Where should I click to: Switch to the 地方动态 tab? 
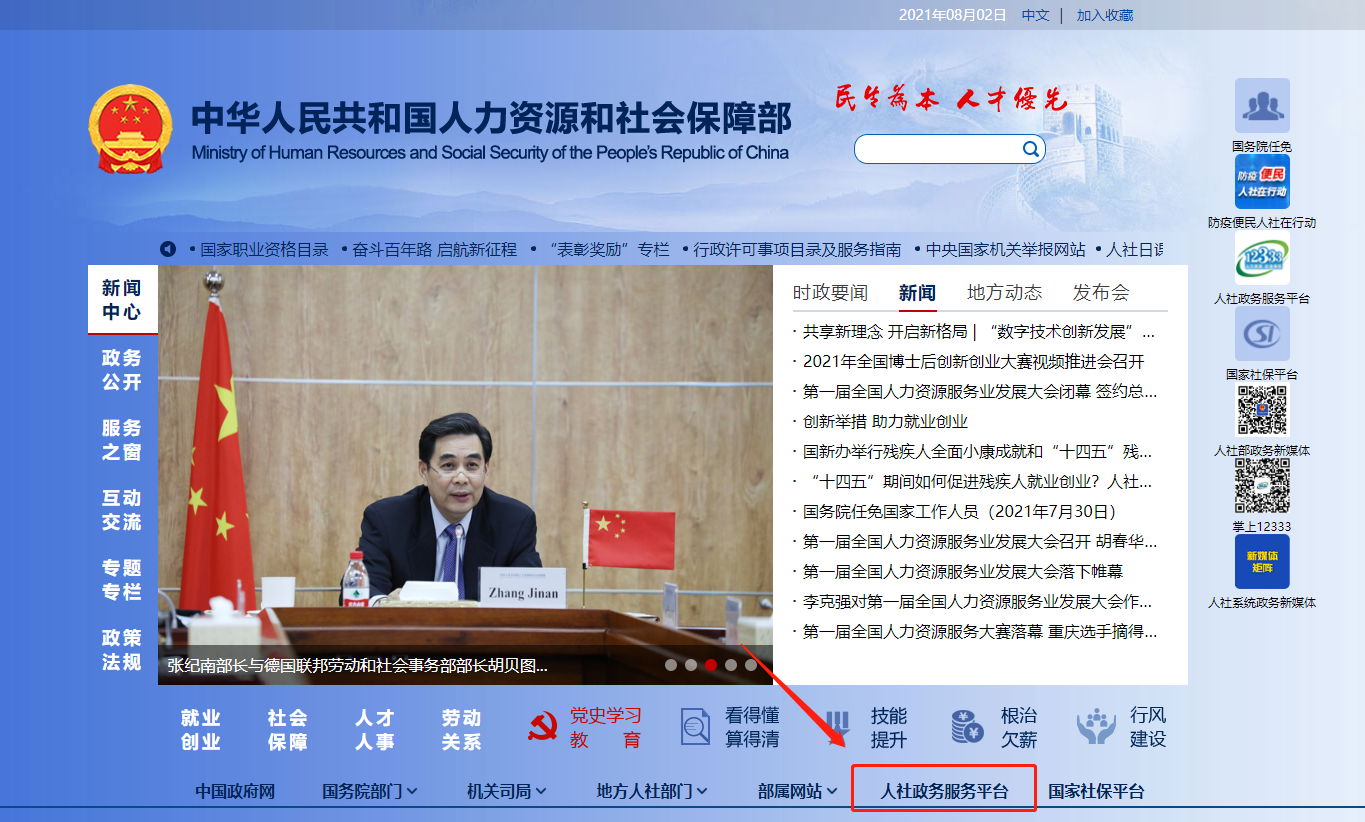click(x=1004, y=293)
